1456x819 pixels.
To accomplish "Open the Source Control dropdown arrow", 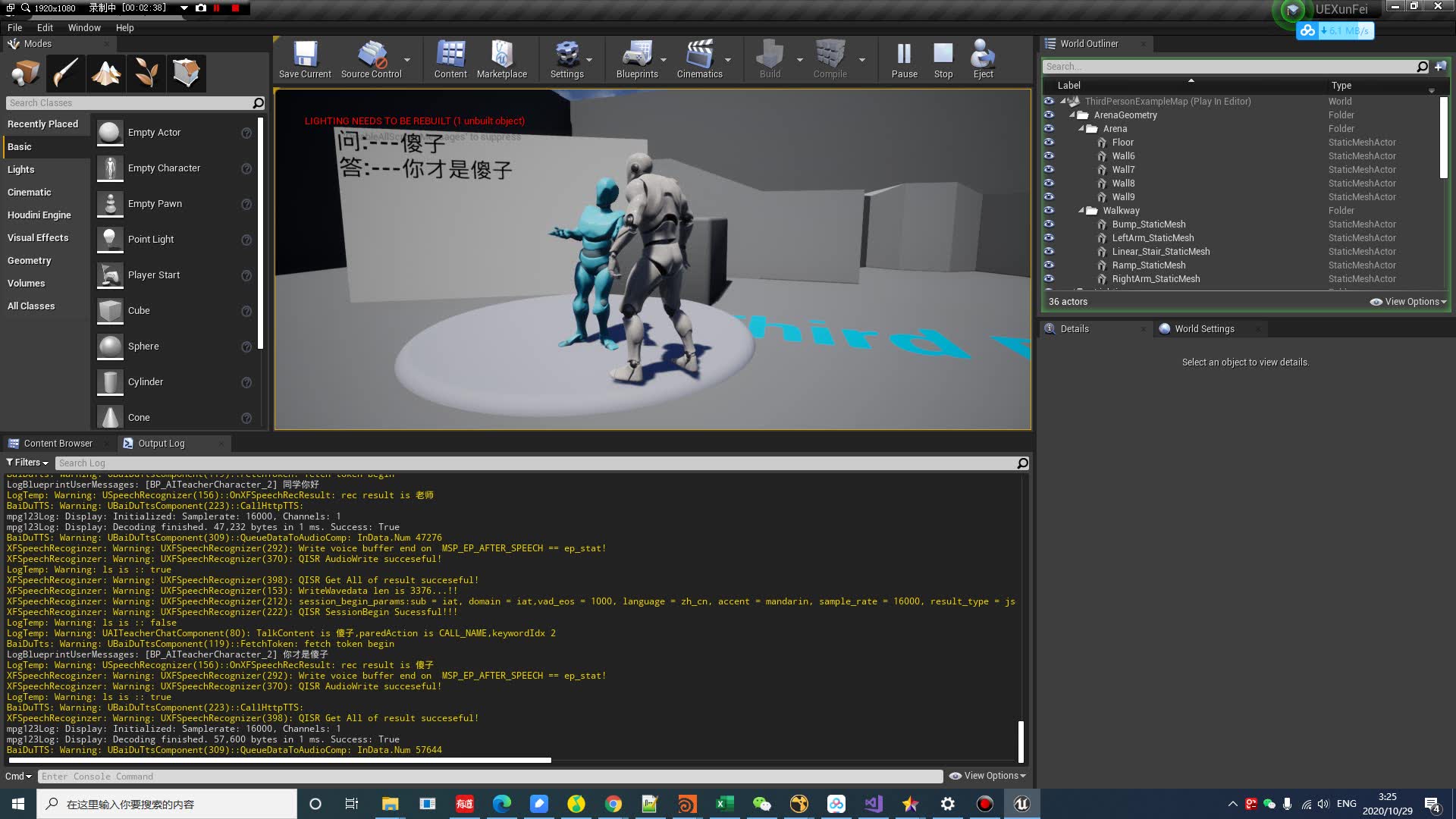I will click(407, 60).
